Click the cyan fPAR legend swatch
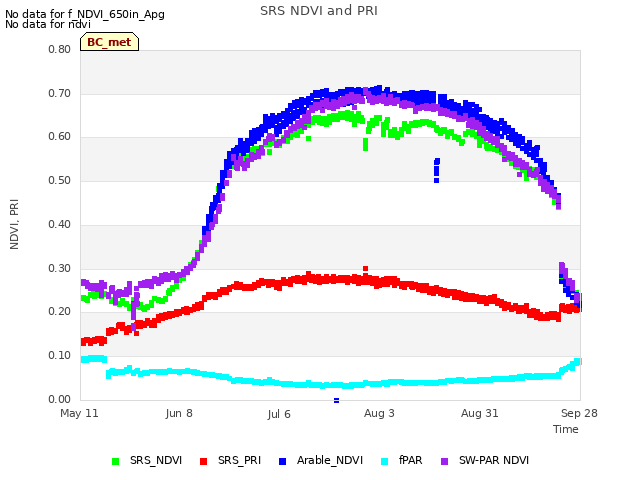 click(x=384, y=461)
